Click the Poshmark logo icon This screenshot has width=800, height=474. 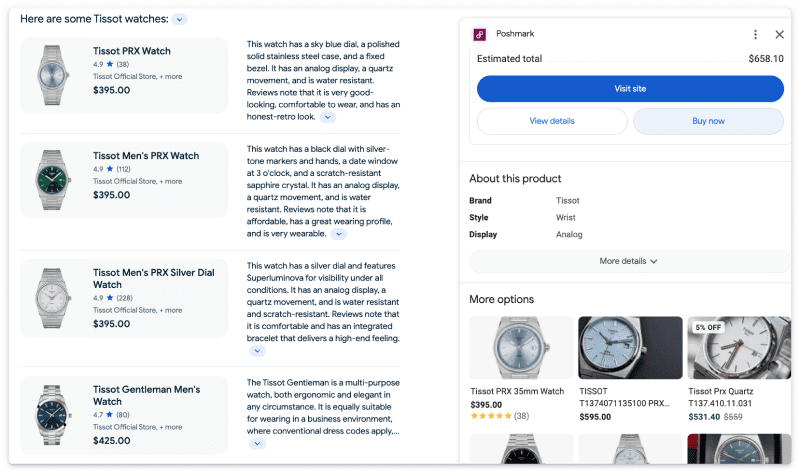(x=480, y=34)
